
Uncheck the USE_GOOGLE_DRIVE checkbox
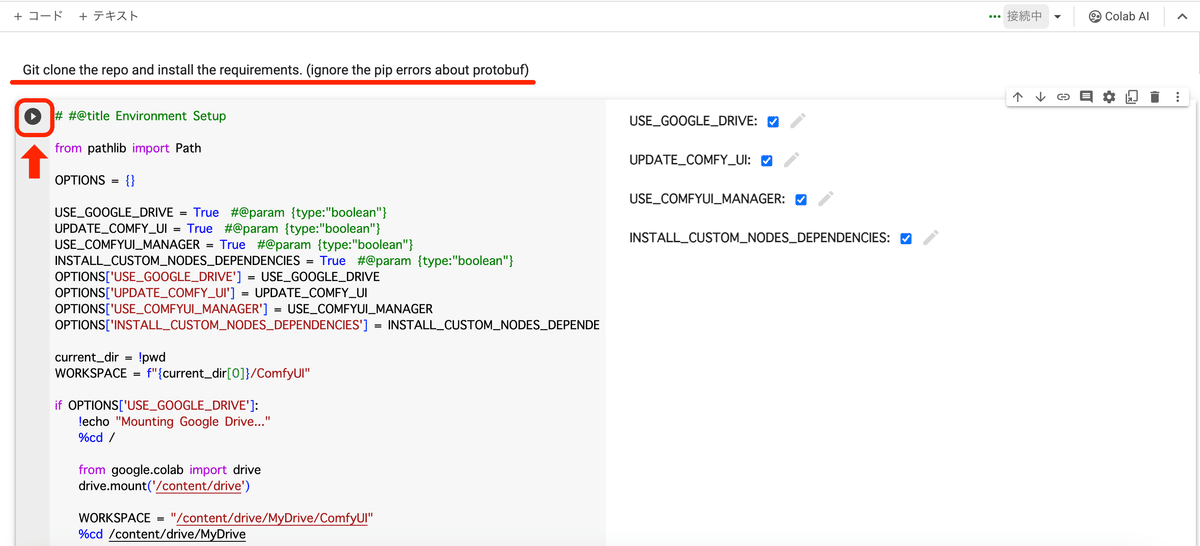pyautogui.click(x=773, y=122)
